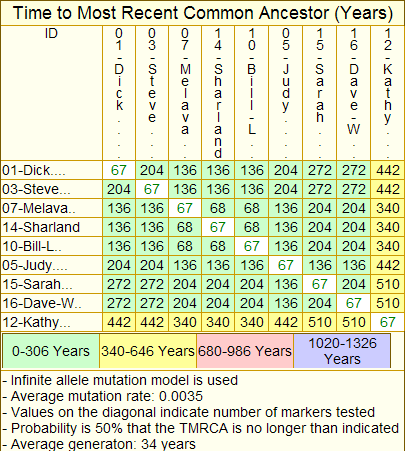Click the diagonal 67 in the 05-Judy row
Image resolution: width=405 pixels, height=451 pixels.
tap(286, 265)
